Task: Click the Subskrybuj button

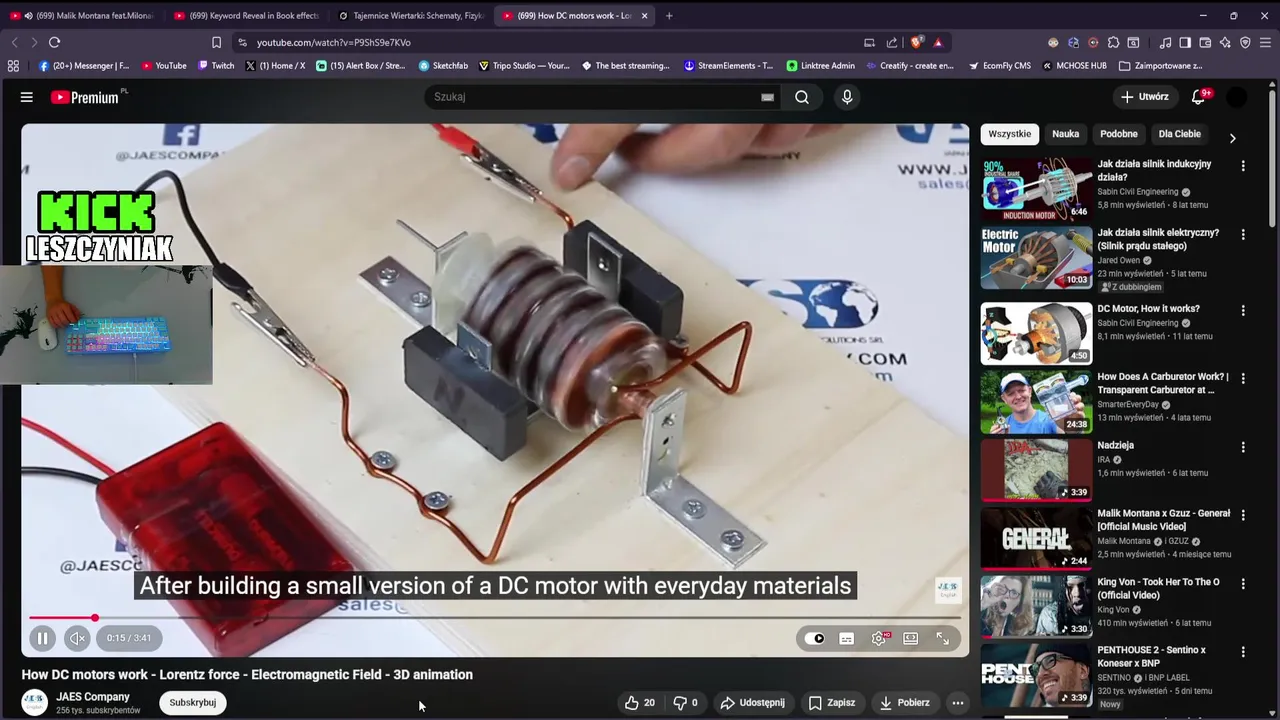Action: point(193,703)
